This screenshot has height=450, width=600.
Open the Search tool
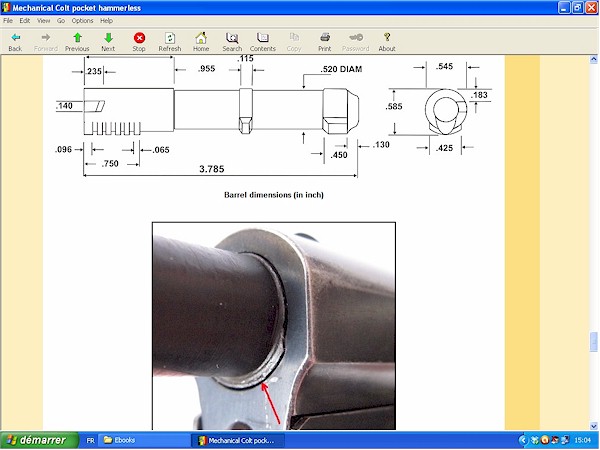pos(232,41)
